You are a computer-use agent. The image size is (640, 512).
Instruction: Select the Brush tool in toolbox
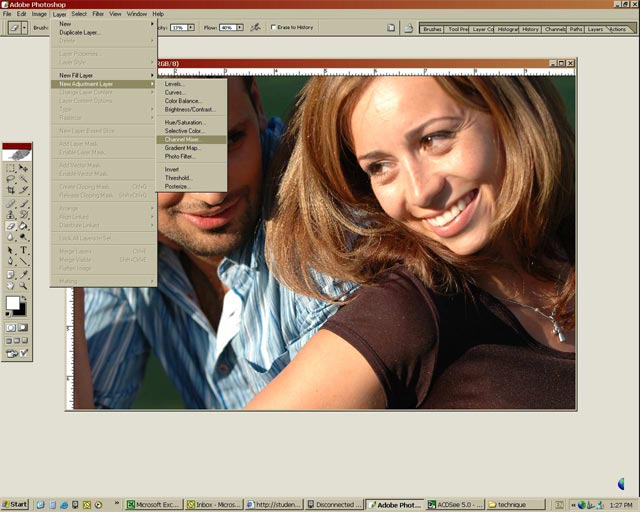(24, 203)
